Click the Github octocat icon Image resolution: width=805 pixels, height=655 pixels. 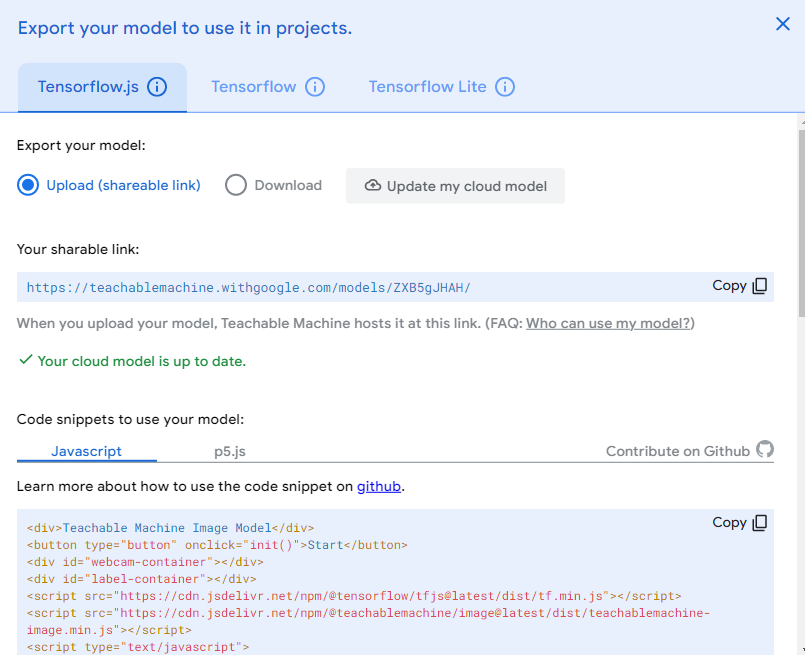765,450
